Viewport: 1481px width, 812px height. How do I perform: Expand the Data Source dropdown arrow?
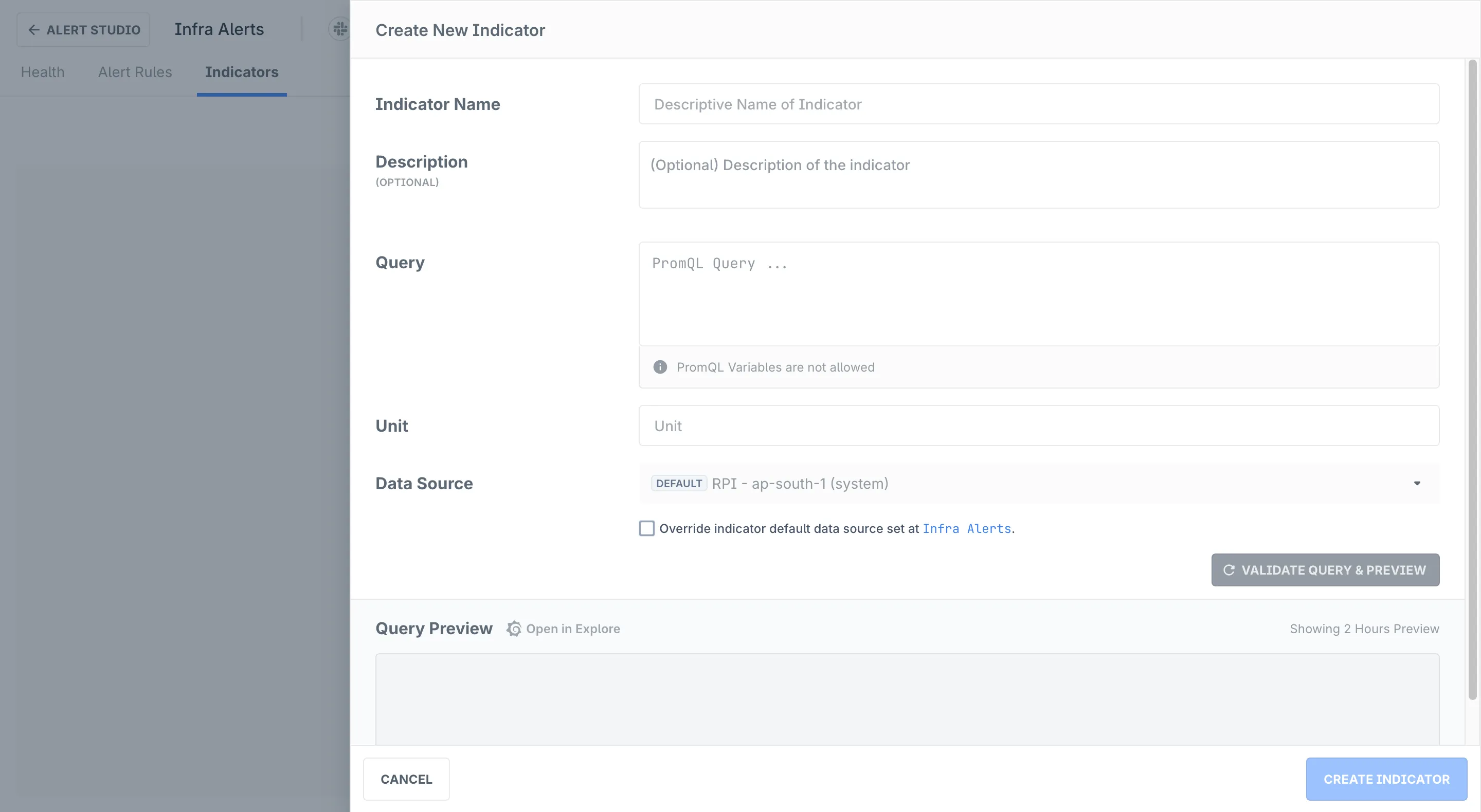tap(1417, 484)
